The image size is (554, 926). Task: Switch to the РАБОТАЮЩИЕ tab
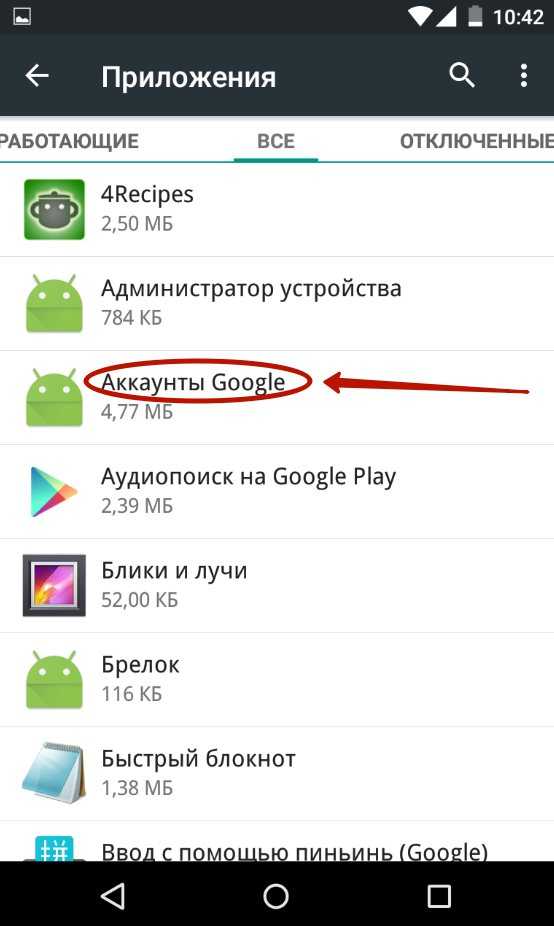coord(69,141)
